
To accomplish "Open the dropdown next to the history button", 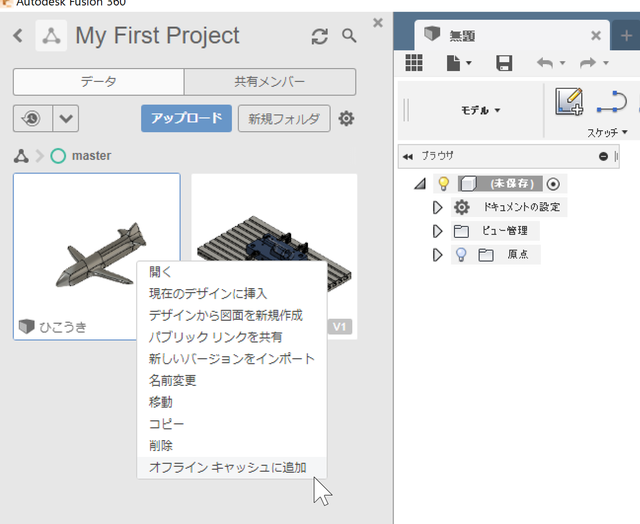I will pos(66,118).
